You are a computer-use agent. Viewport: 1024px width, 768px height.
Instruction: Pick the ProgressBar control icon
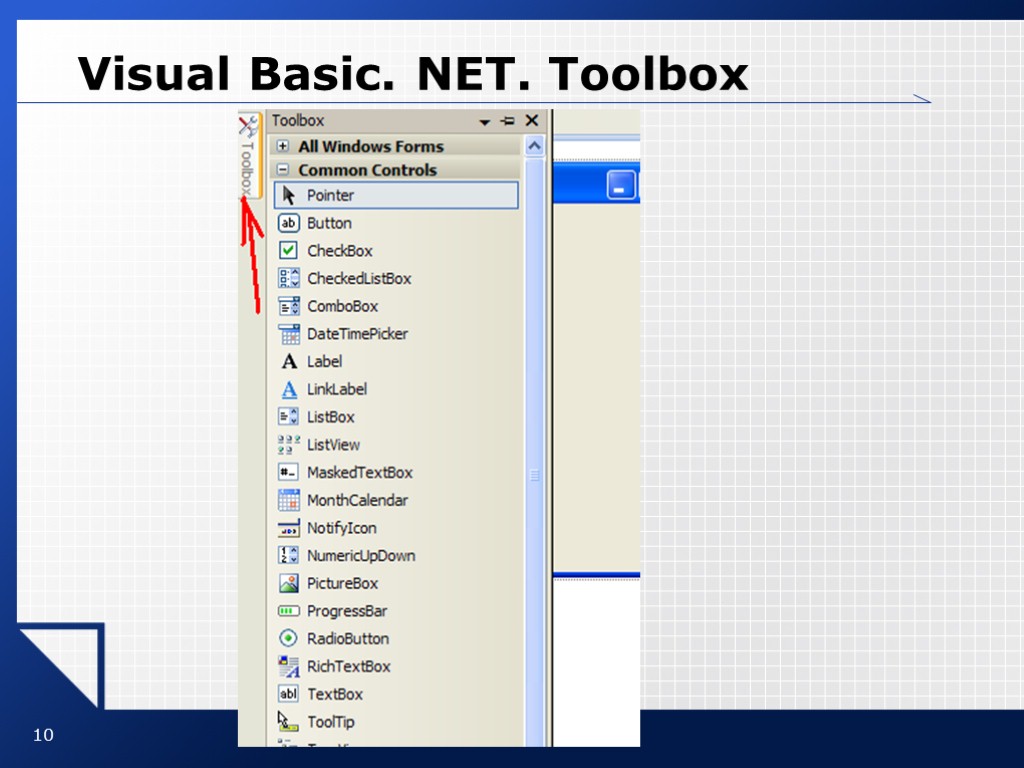[289, 611]
